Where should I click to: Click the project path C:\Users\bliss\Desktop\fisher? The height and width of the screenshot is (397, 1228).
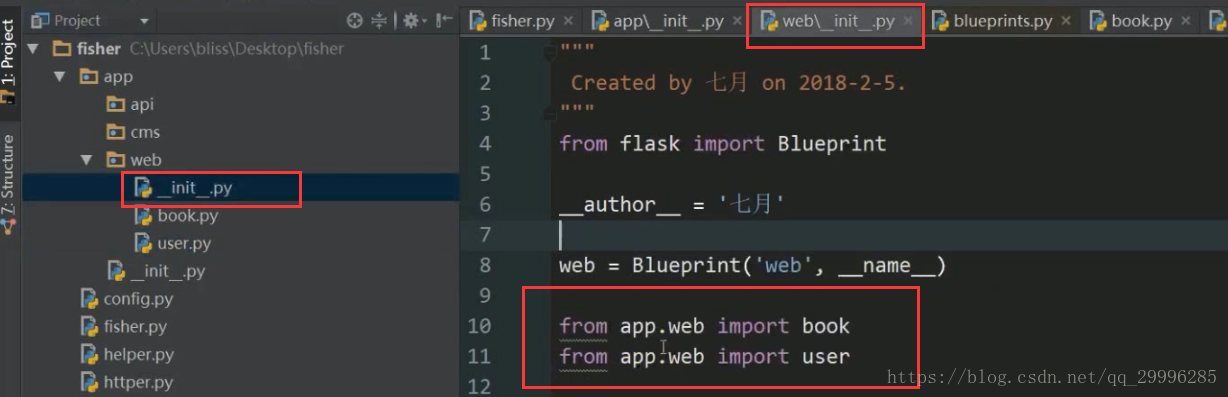pyautogui.click(x=237, y=48)
